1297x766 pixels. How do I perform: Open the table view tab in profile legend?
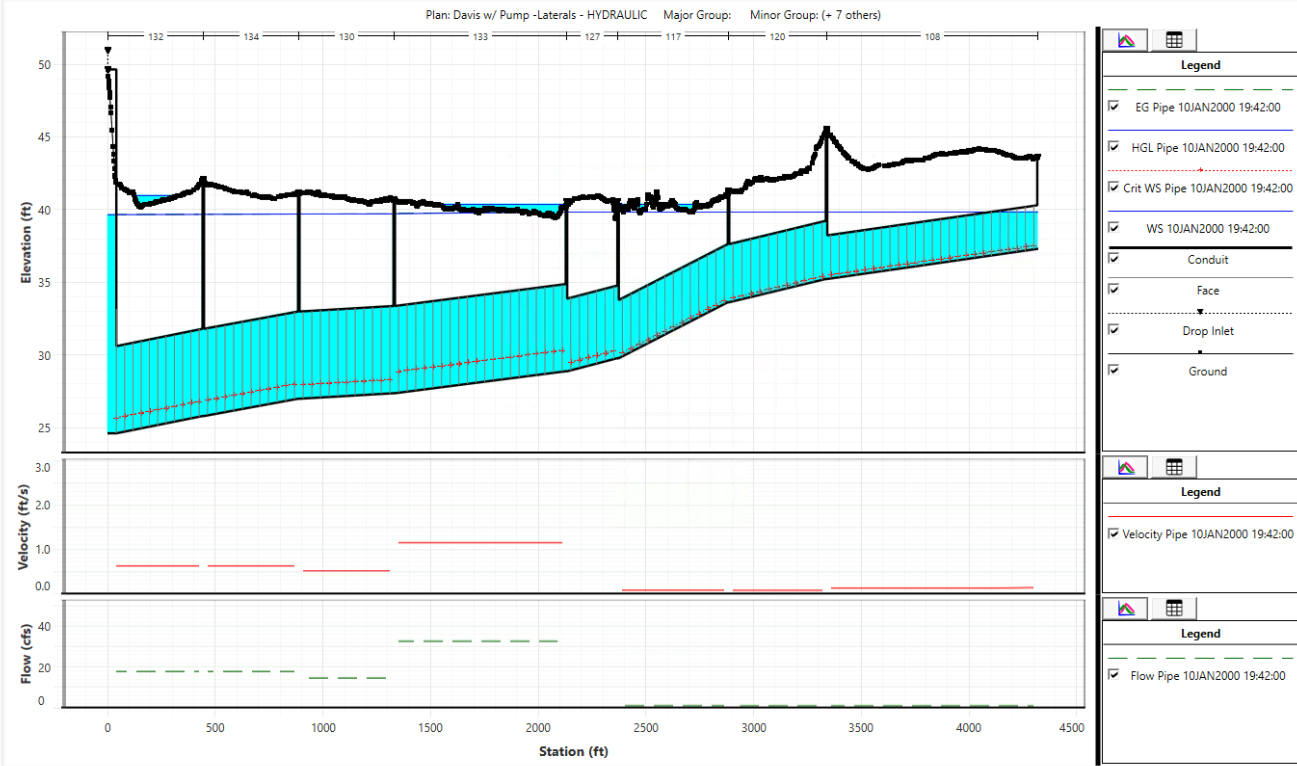[1174, 40]
